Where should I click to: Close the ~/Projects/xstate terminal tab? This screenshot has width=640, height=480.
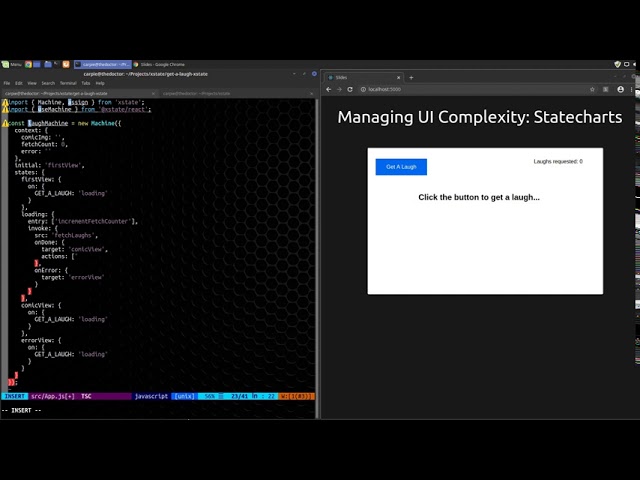coord(311,93)
